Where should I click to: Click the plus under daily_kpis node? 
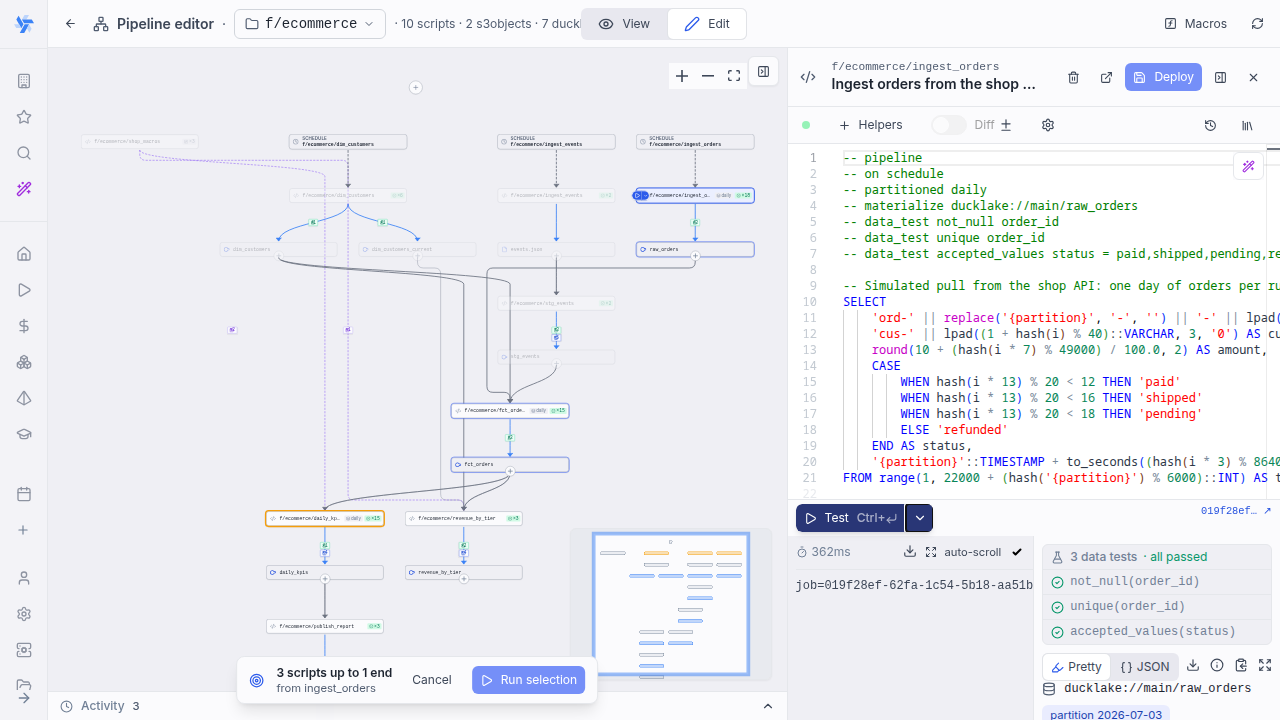(x=325, y=579)
